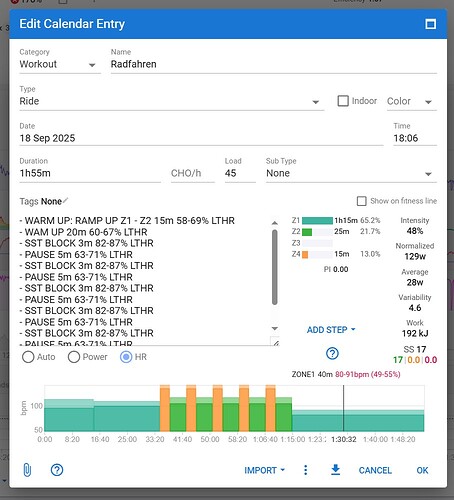Screen dimensions: 454x500
Task: Open the three-dot more options menu
Action: (x=306, y=470)
